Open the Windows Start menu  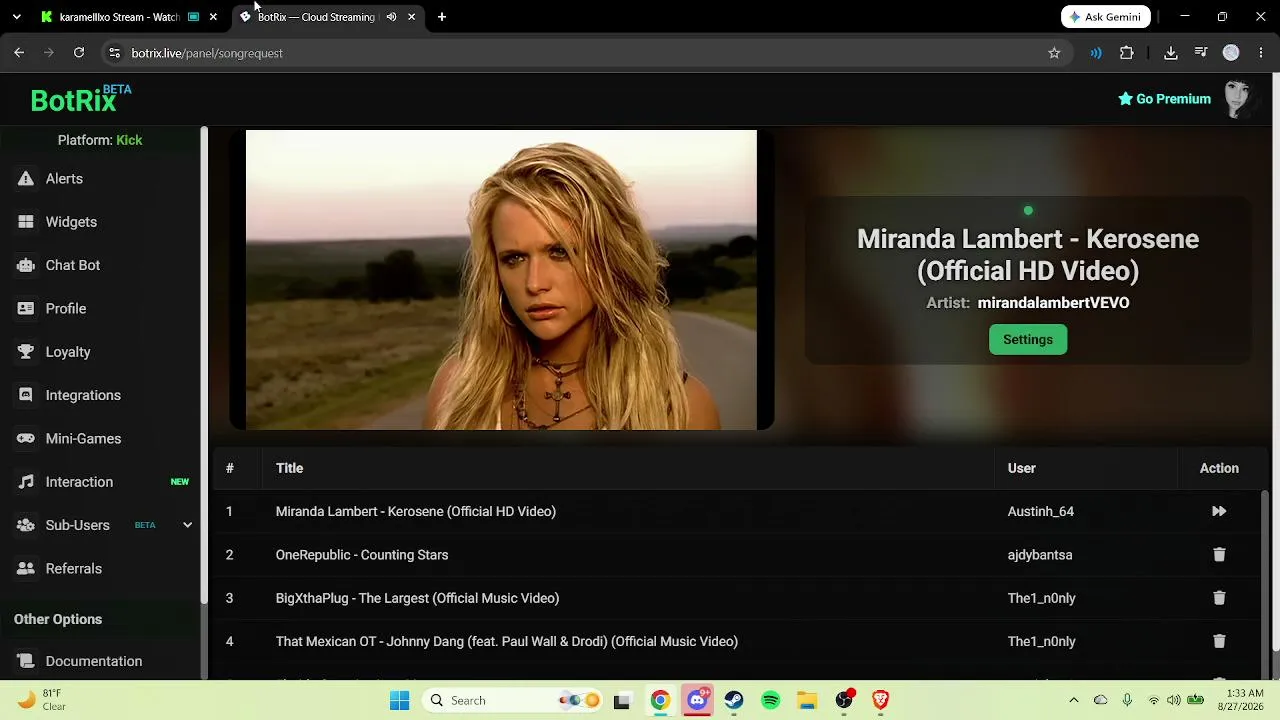tap(399, 700)
